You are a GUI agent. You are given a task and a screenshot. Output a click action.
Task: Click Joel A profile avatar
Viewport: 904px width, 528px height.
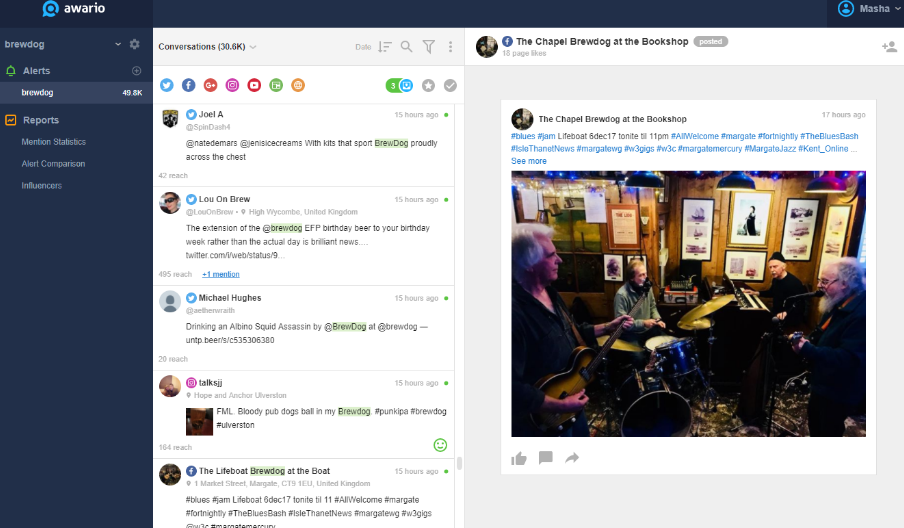point(170,118)
